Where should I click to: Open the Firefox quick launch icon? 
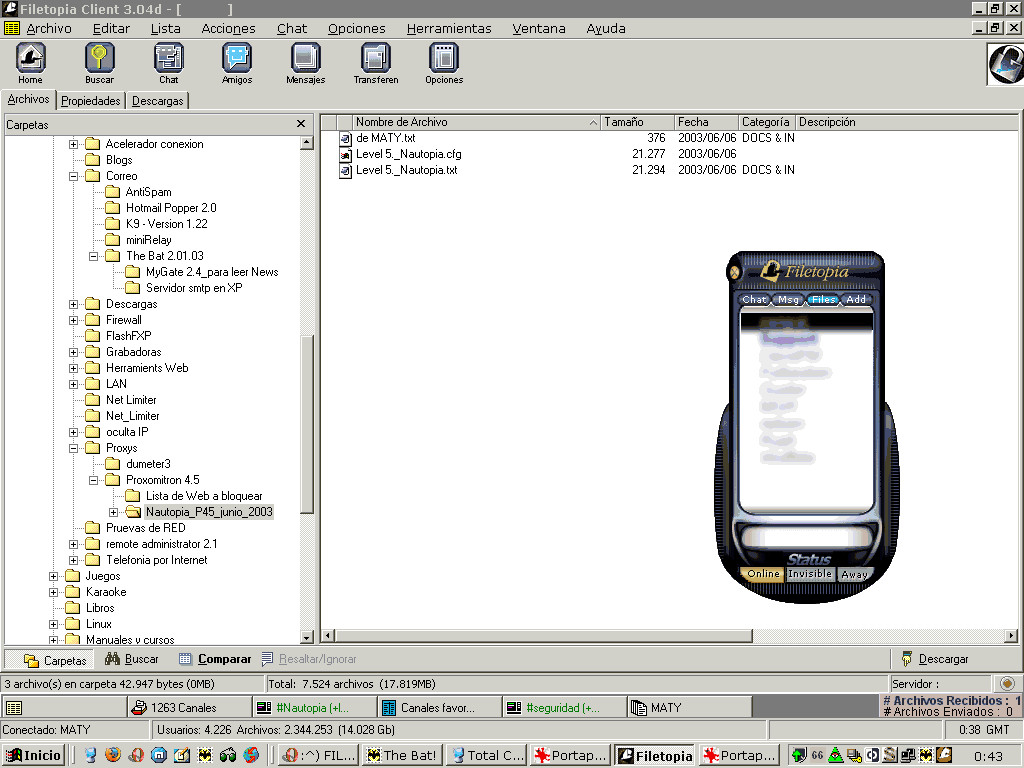tap(113, 755)
